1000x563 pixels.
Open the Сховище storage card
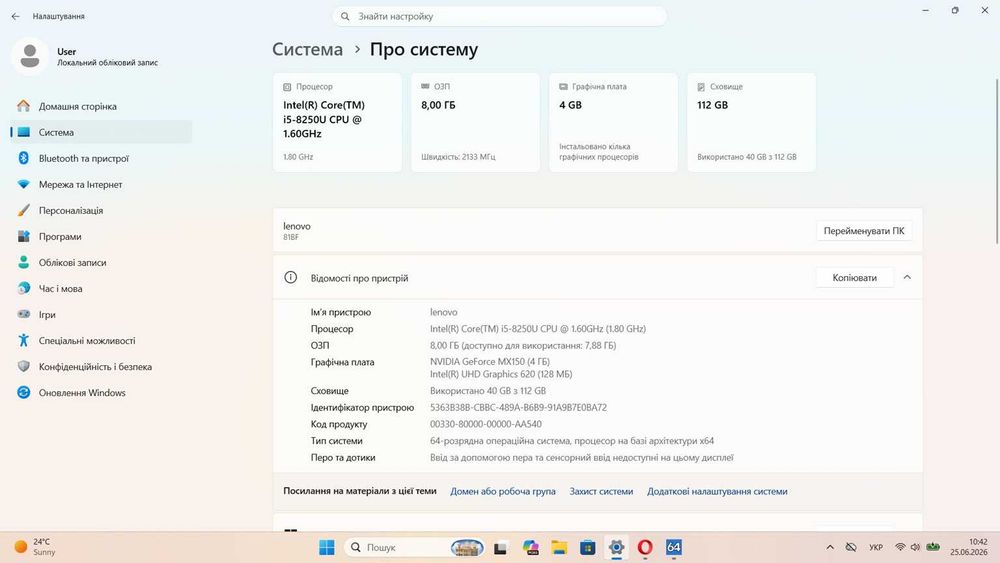751,122
